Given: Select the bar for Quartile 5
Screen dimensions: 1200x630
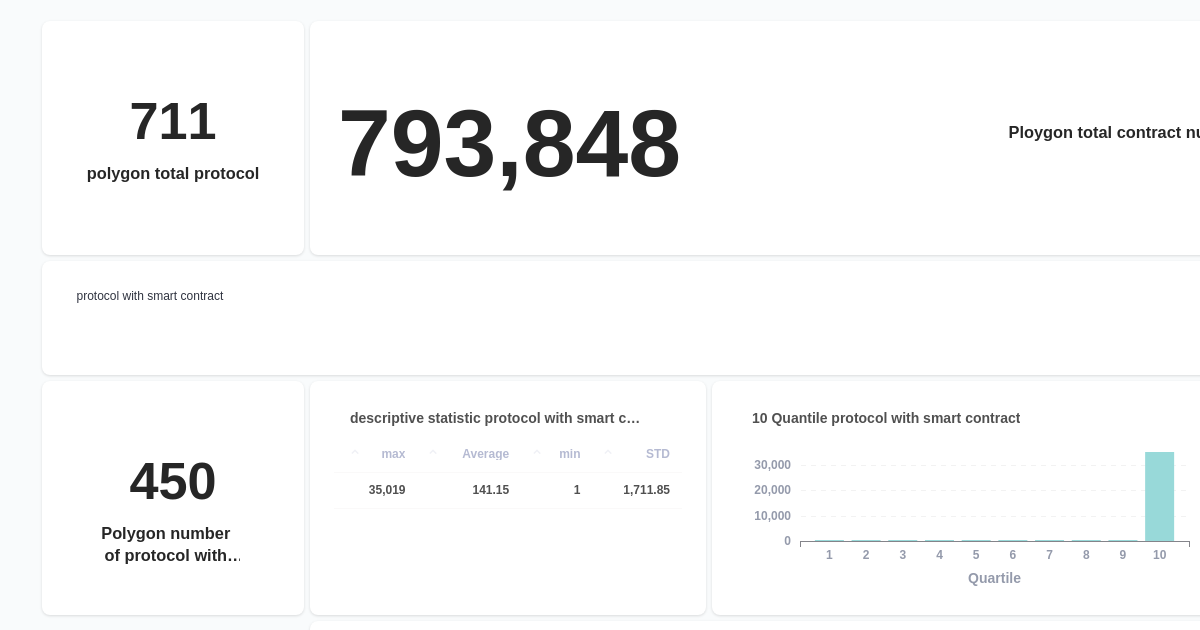Looking at the screenshot, I should (976, 539).
